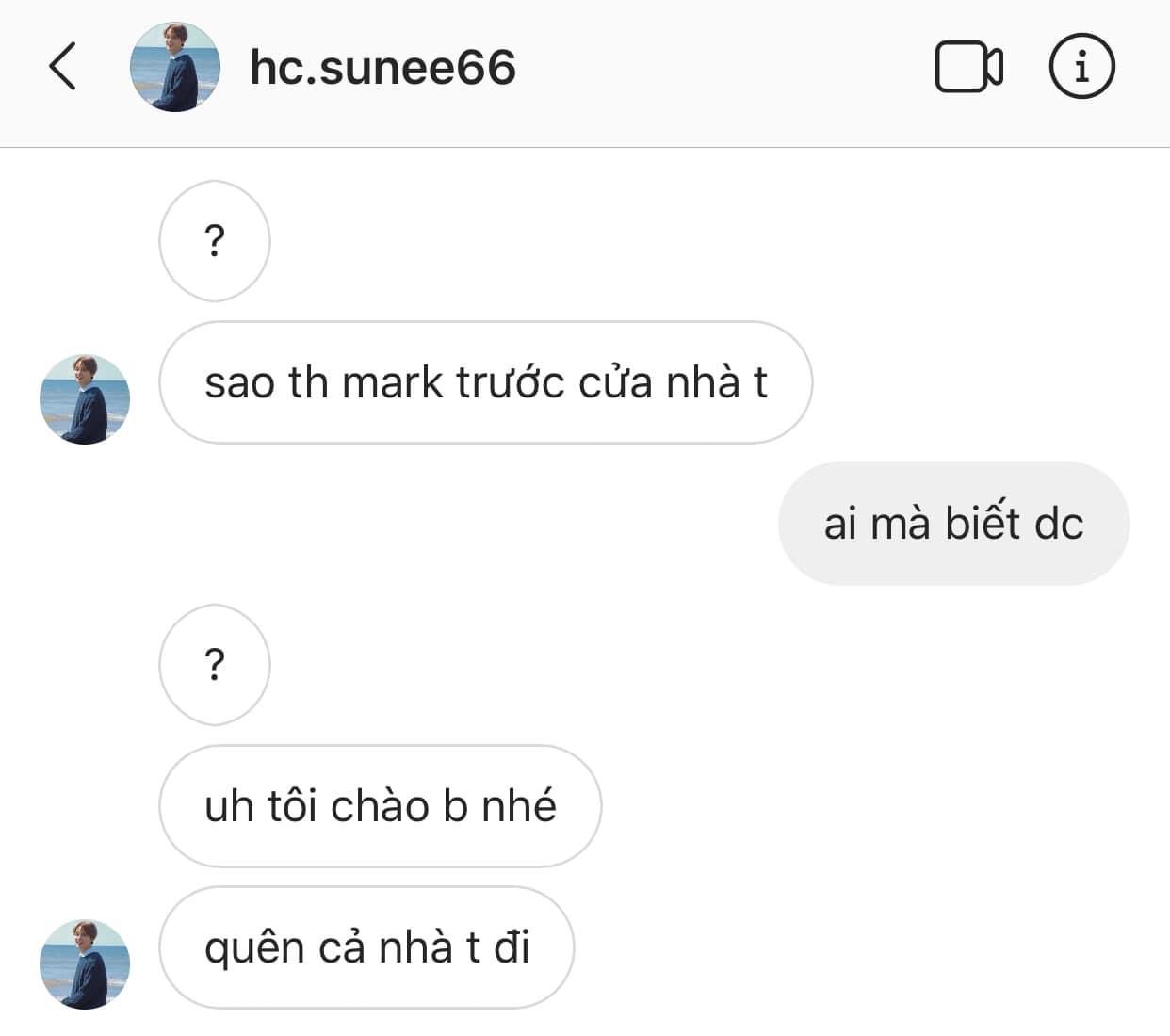Start a video call with hc.sunee66

pos(968,67)
